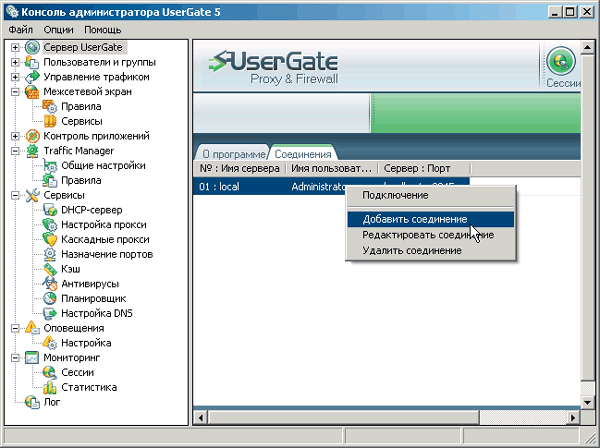
Task: Choose Добавить соединение from context menu
Action: click(414, 219)
